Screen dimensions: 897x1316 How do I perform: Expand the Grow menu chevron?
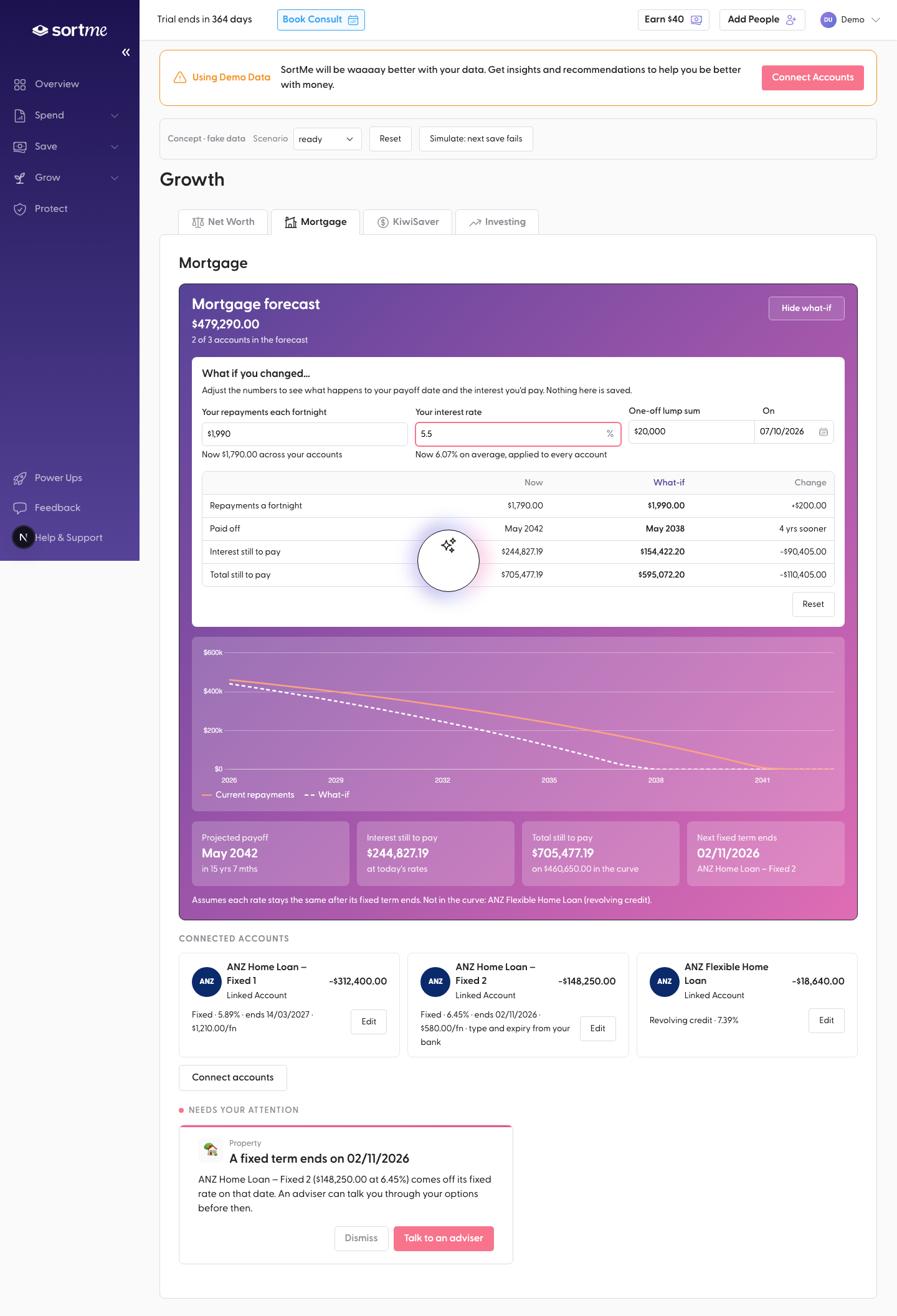(115, 178)
